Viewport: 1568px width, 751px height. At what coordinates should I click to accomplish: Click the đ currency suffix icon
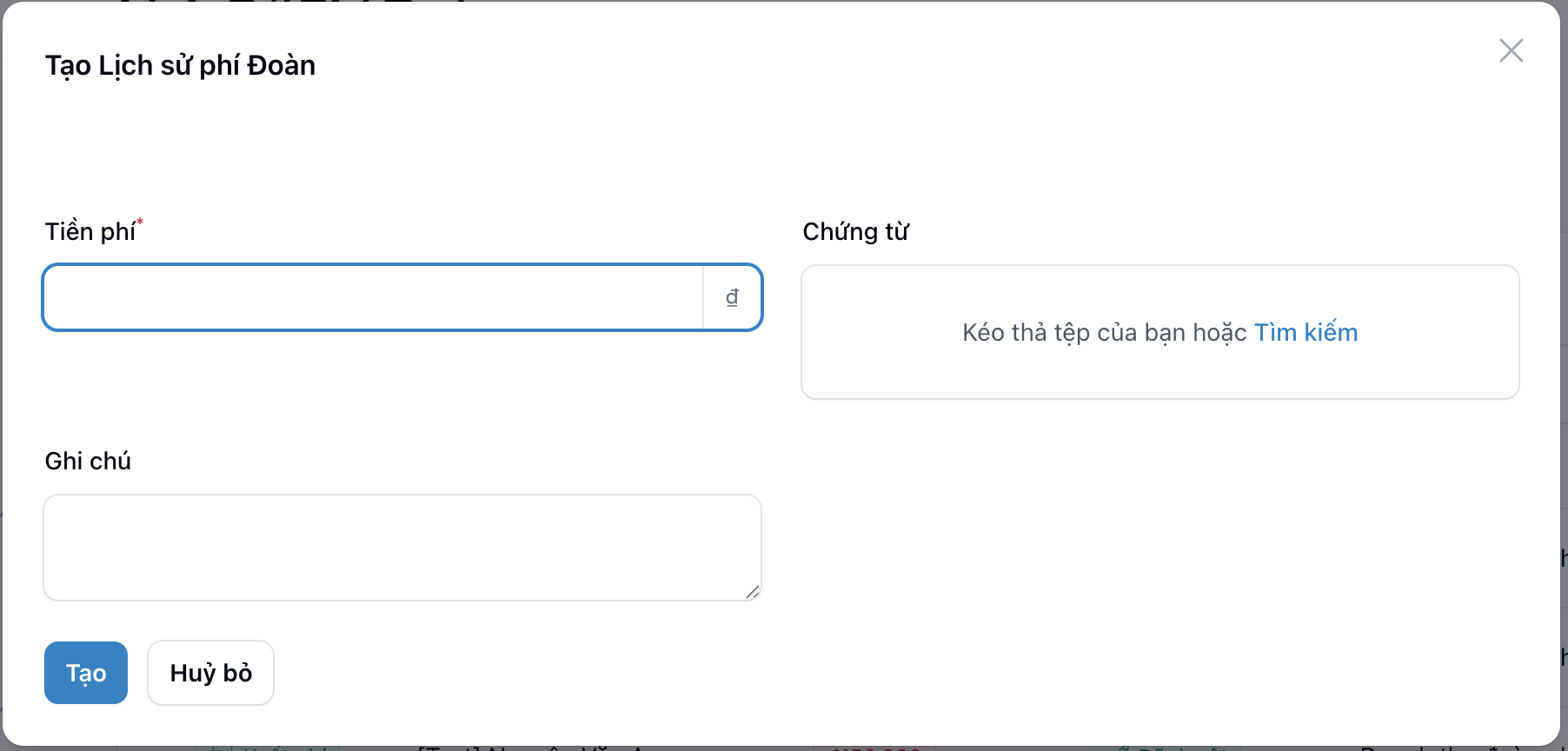pyautogui.click(x=732, y=297)
